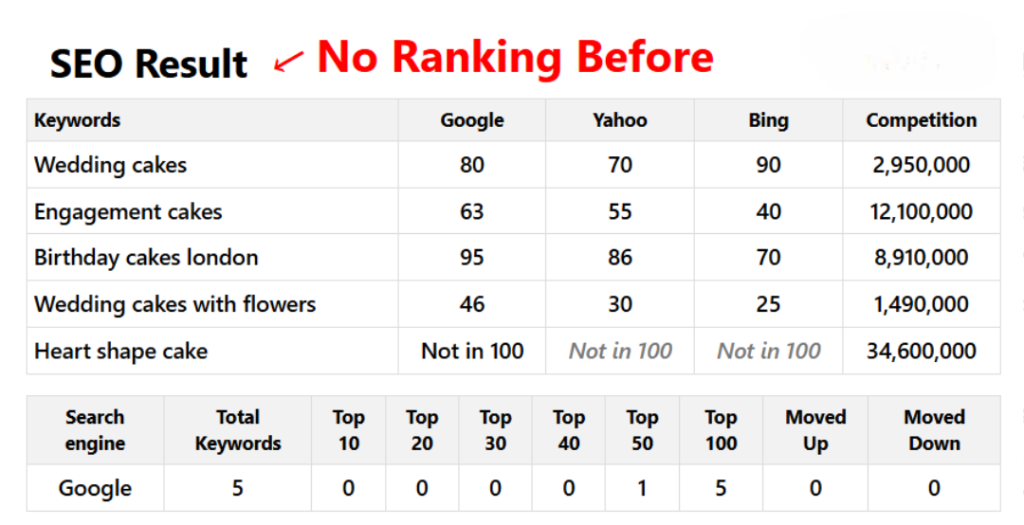
Task: Click the 34,600,000 competition value
Action: click(x=921, y=351)
